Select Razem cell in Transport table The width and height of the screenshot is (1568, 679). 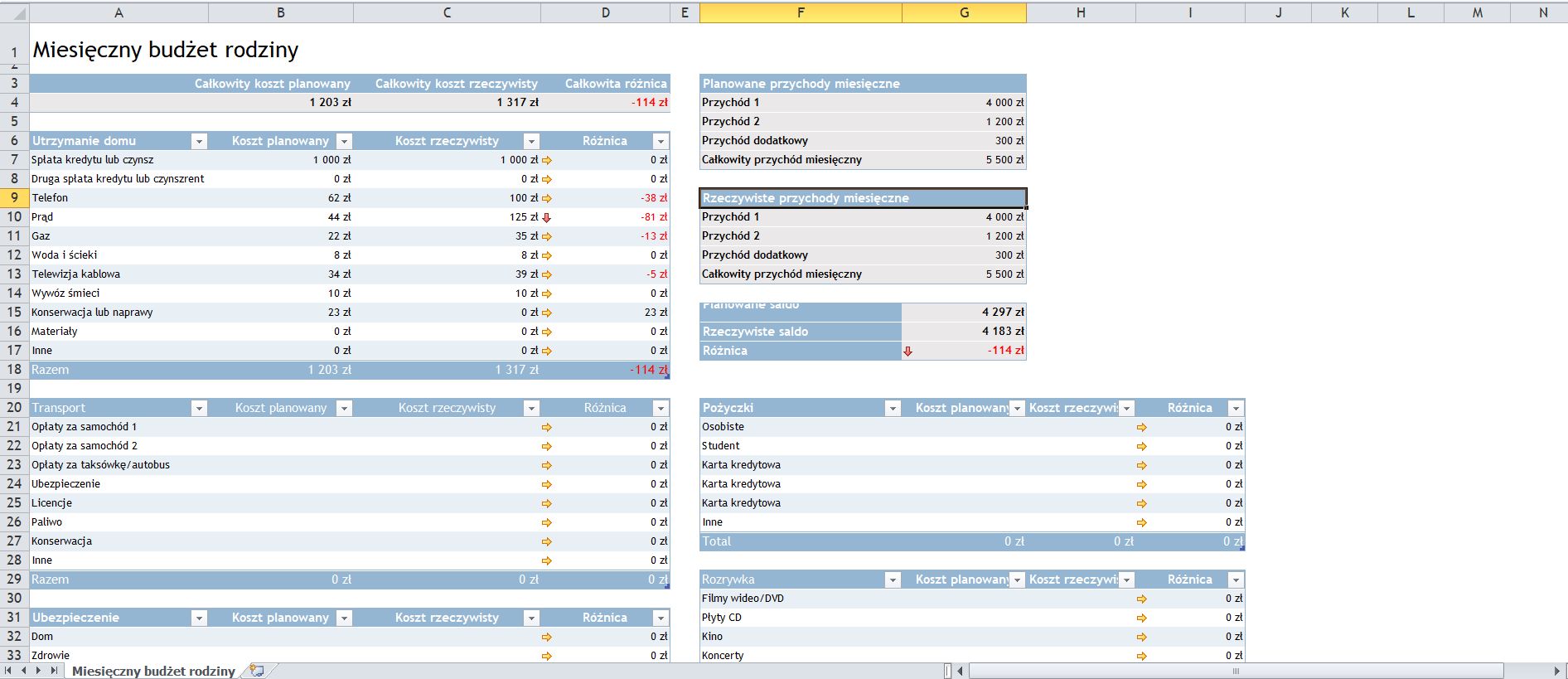[119, 580]
